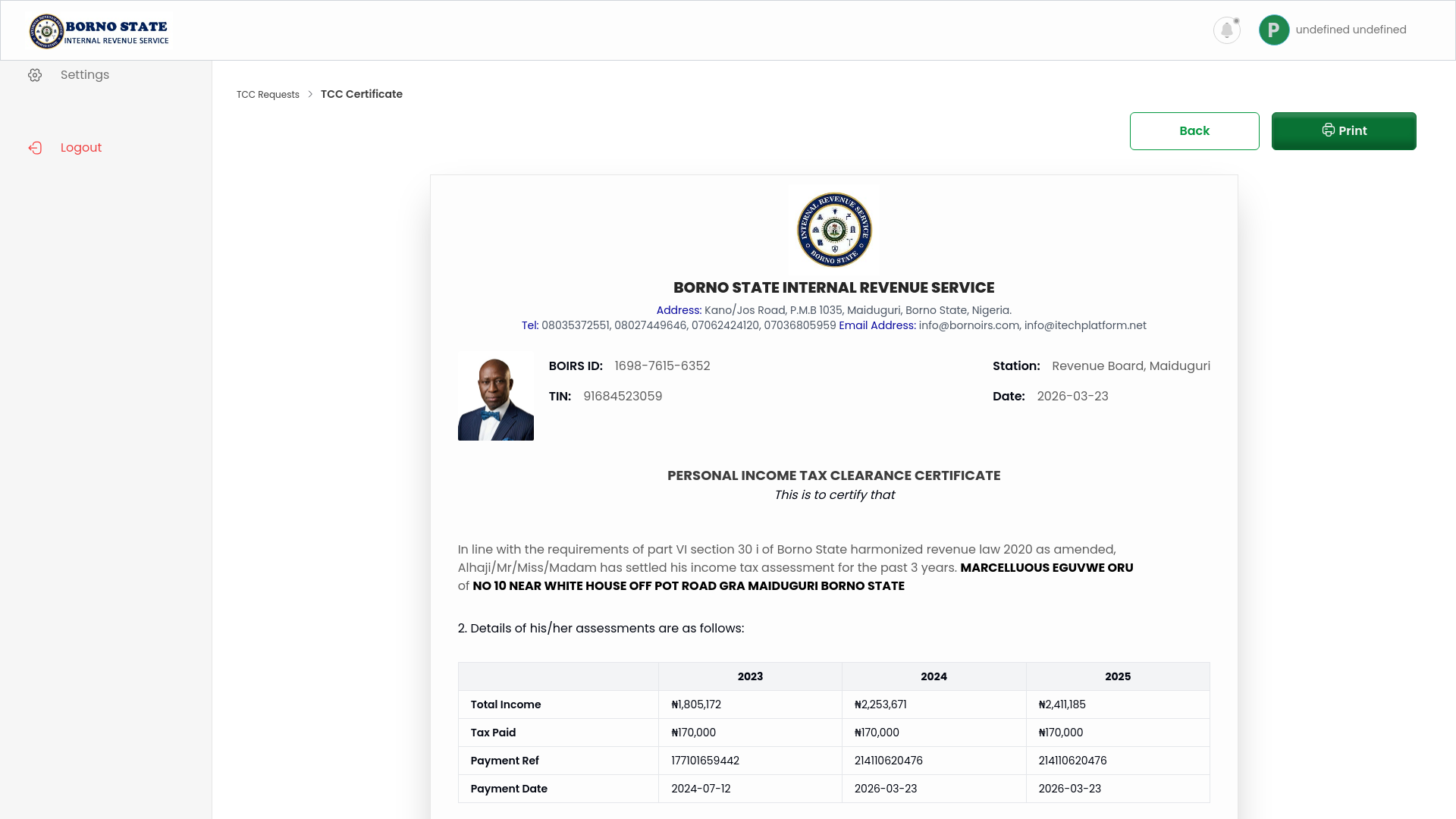Click total income ₦2,411,185 for 2025
Image resolution: width=1456 pixels, height=819 pixels.
(x=1062, y=704)
